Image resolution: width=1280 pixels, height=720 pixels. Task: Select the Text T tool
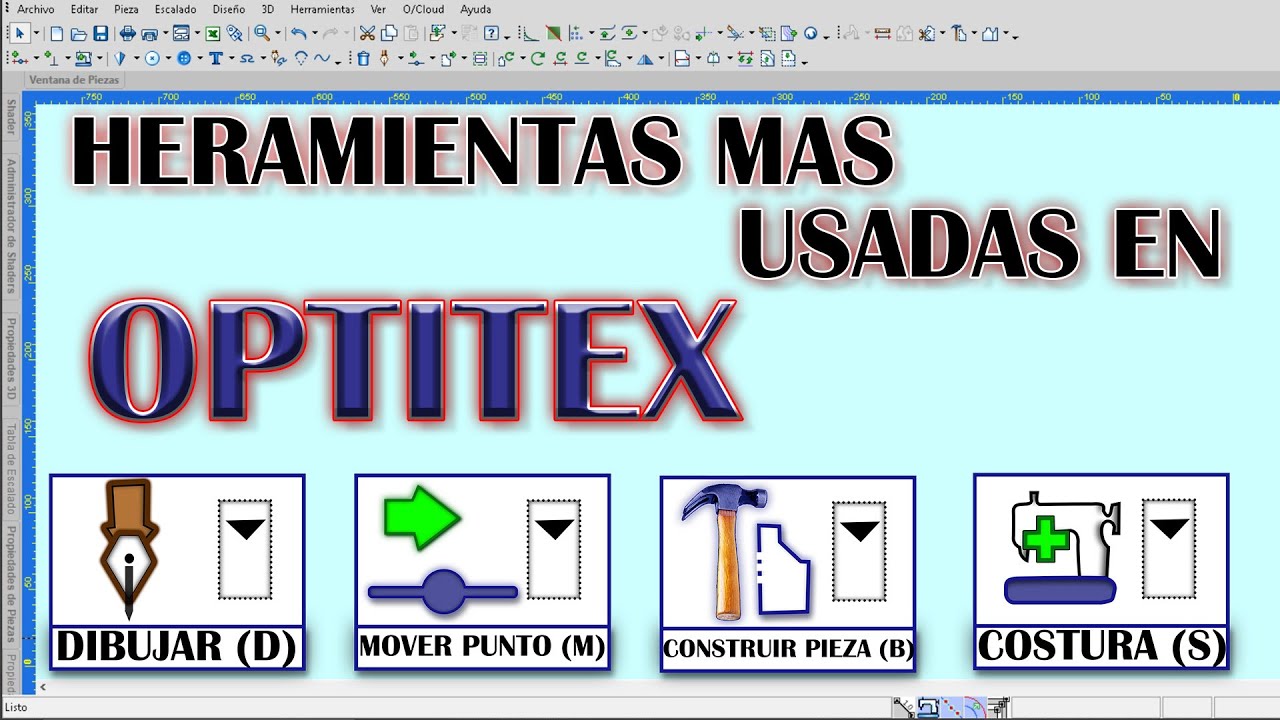pos(216,58)
